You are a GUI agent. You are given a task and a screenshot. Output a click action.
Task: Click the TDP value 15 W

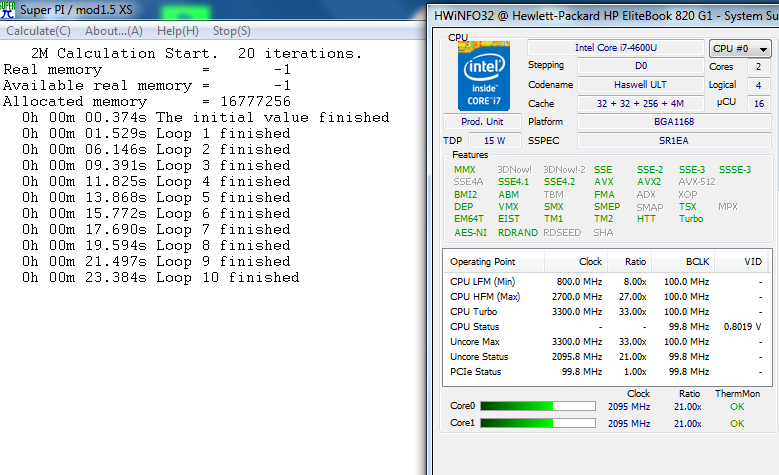(495, 141)
